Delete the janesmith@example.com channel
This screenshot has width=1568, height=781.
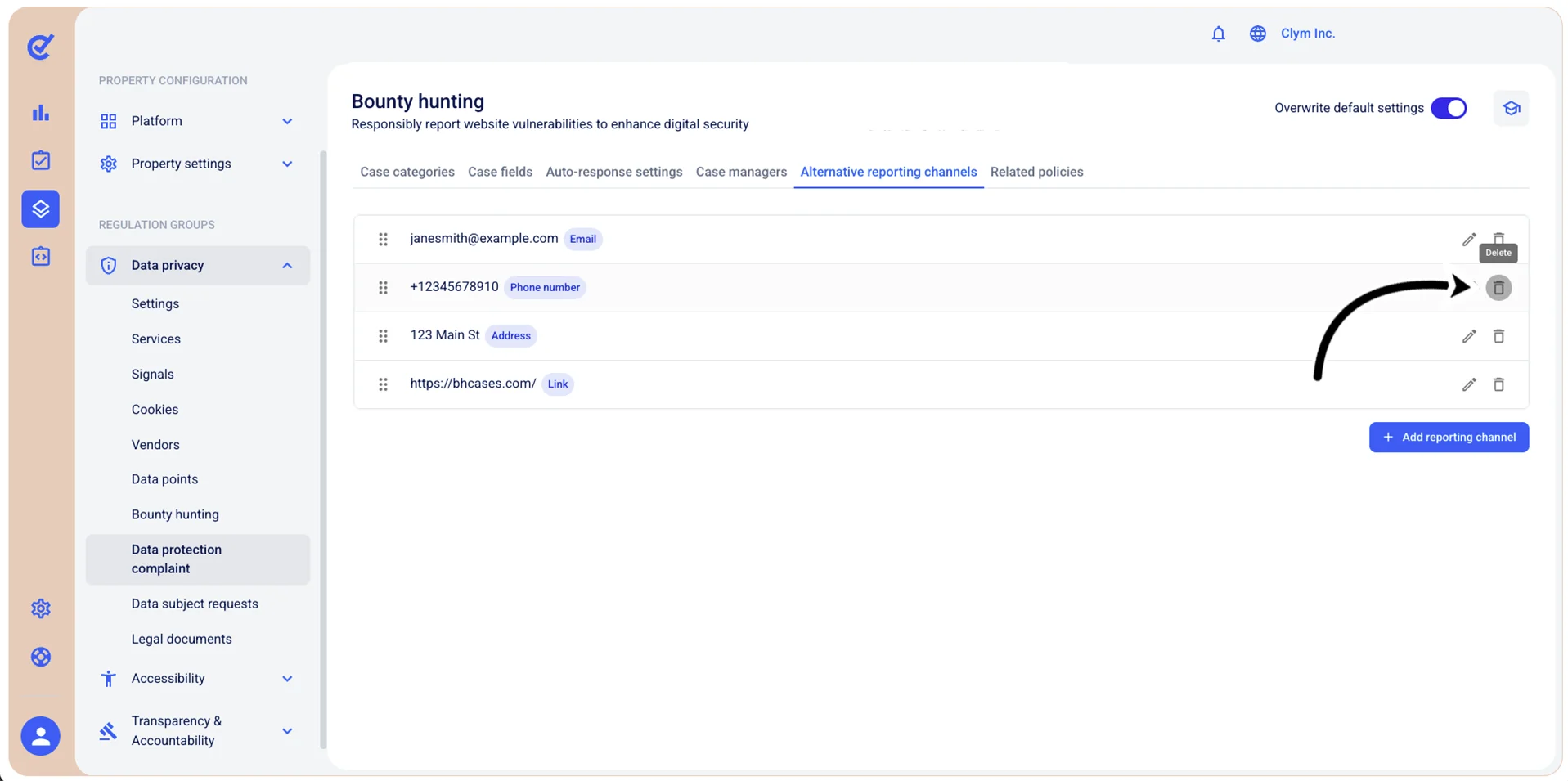coord(1498,237)
